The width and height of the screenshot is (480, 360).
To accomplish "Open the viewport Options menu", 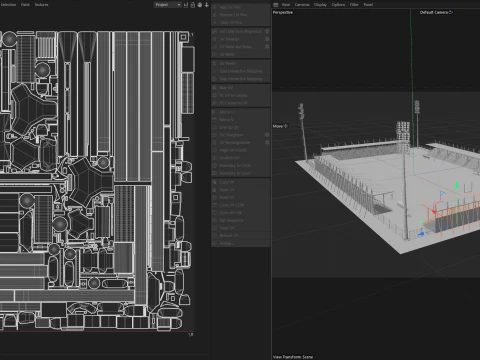I will tap(338, 5).
